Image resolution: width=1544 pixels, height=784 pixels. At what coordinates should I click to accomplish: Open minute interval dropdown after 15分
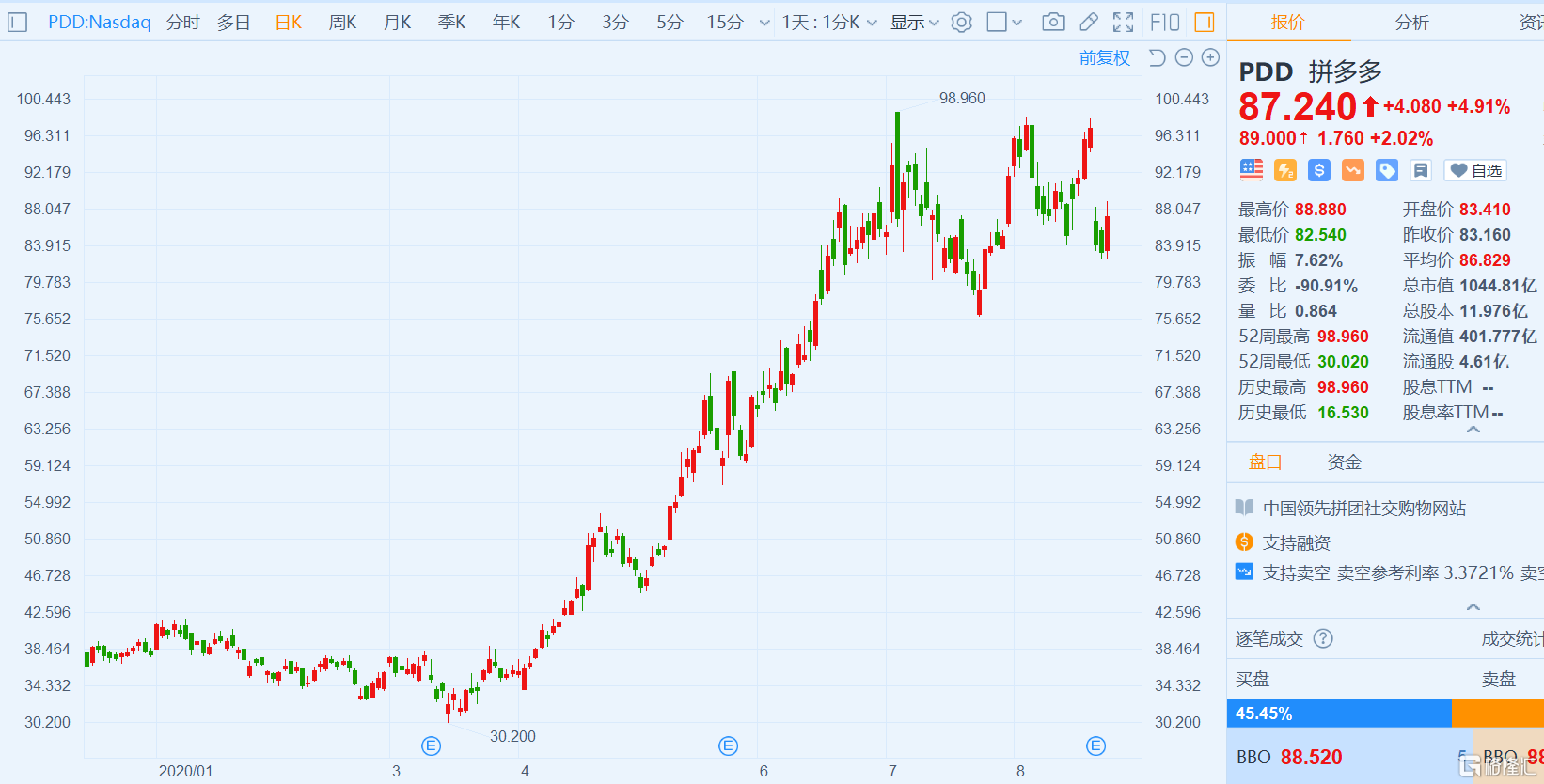tap(764, 23)
